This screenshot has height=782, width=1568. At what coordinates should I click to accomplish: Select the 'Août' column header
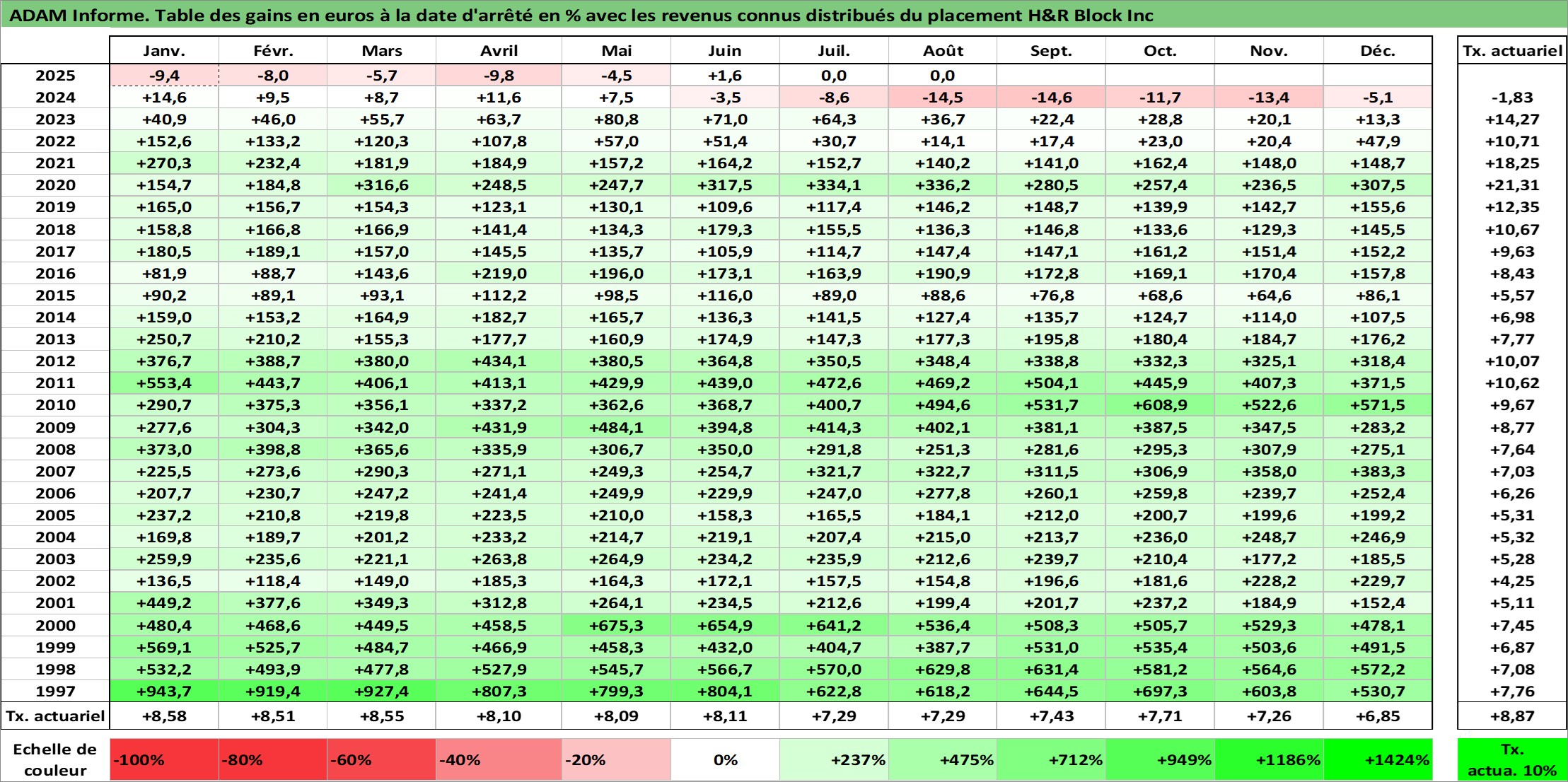click(x=943, y=50)
